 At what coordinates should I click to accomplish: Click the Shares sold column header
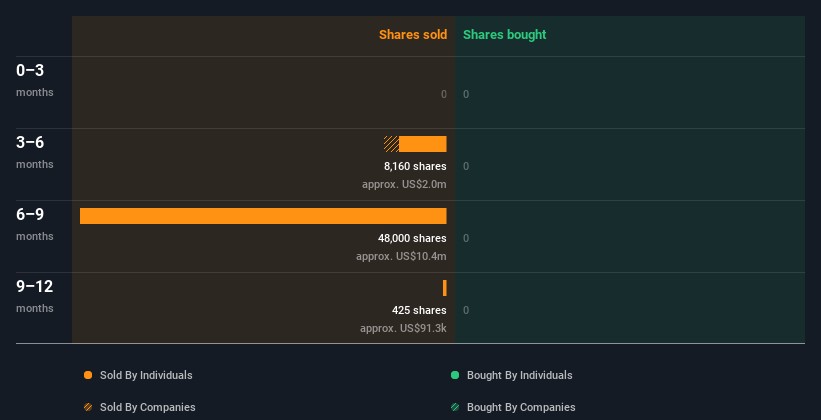pyautogui.click(x=413, y=35)
